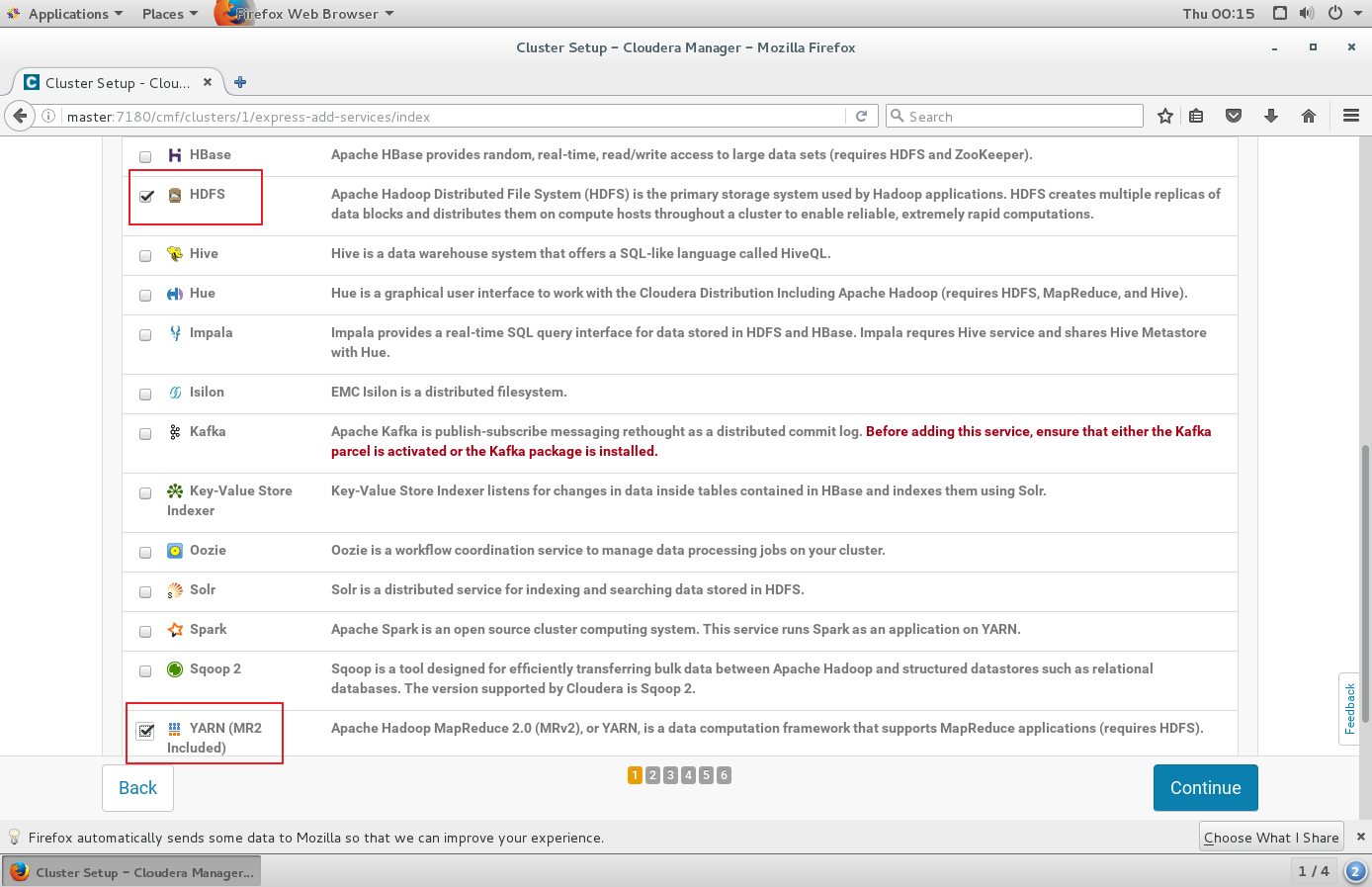
Task: Click the clock showing Thu 00:15
Action: pyautogui.click(x=1219, y=14)
